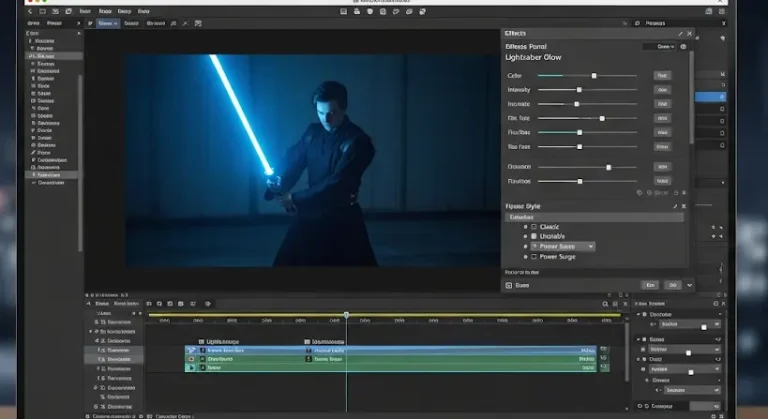Click the pencil icon in the Effects header

(680, 34)
